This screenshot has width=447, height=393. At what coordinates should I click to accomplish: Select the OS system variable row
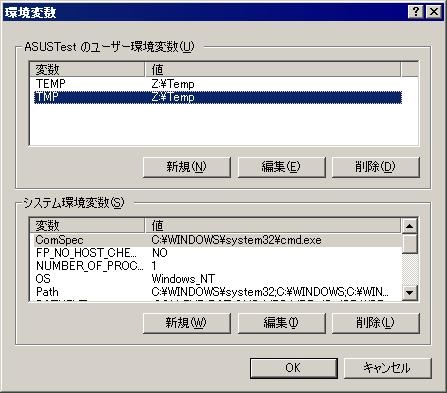click(x=218, y=279)
